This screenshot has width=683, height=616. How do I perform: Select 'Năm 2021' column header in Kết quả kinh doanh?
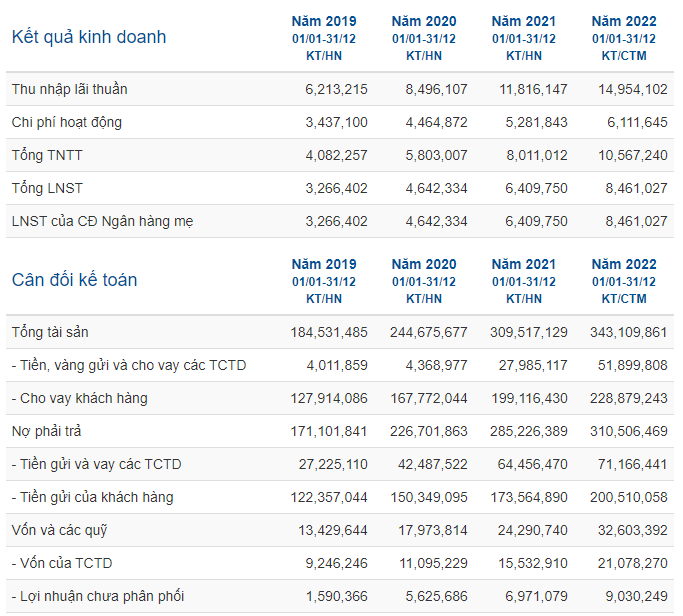[x=524, y=21]
